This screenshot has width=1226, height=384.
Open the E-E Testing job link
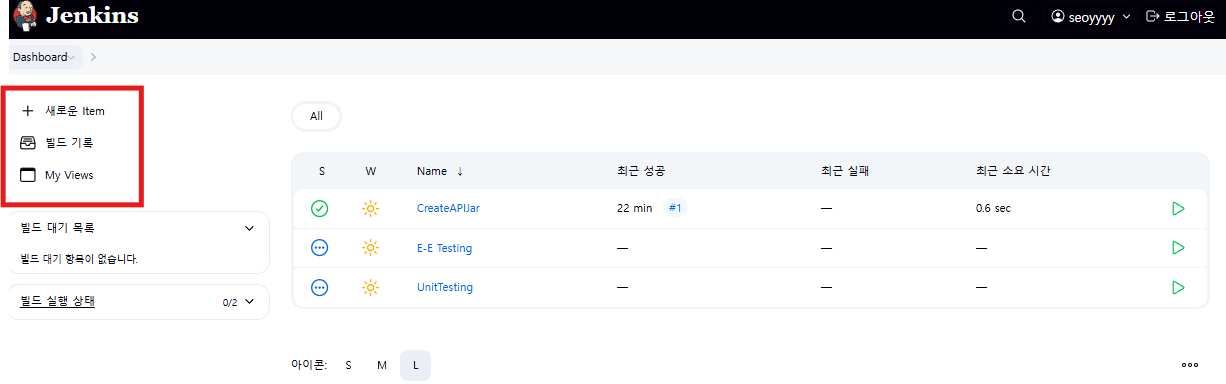point(444,248)
